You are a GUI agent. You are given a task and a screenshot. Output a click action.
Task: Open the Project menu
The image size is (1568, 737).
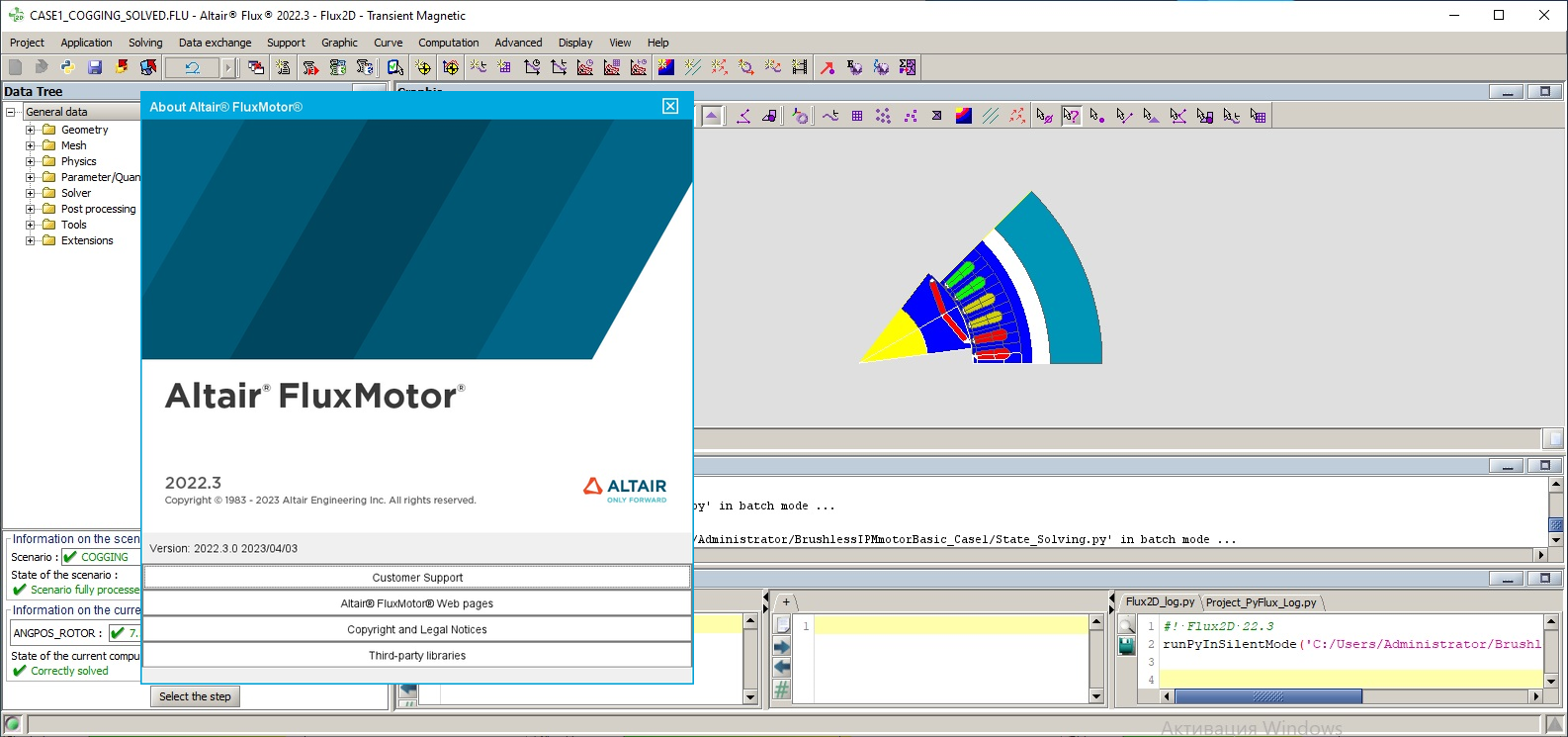coord(27,43)
